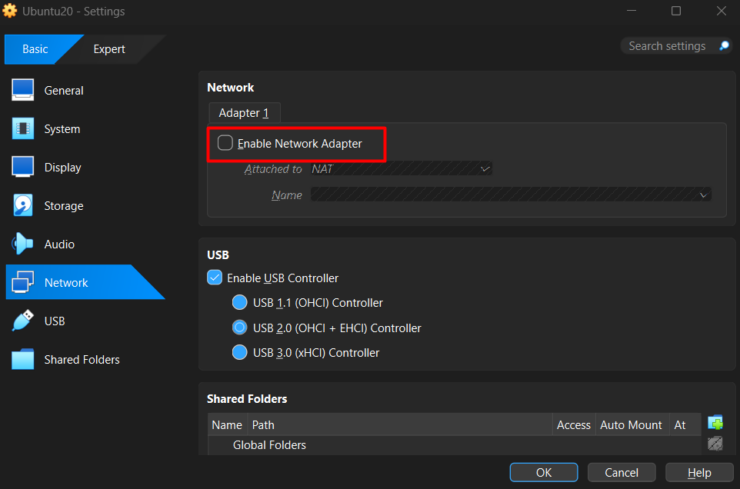Switch to the Expert mode tab
740x489 pixels.
coord(109,49)
